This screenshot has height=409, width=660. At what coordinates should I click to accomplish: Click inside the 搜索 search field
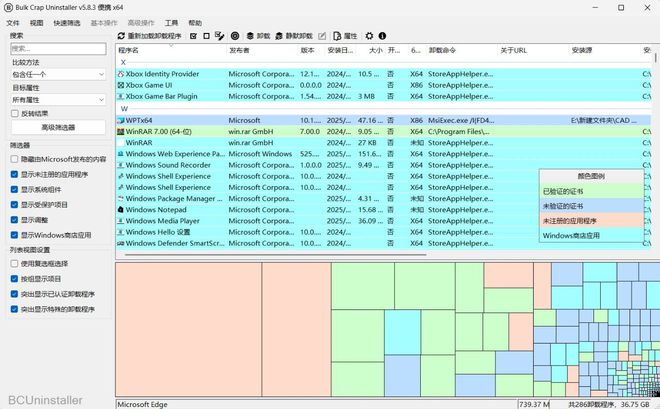click(x=58, y=49)
